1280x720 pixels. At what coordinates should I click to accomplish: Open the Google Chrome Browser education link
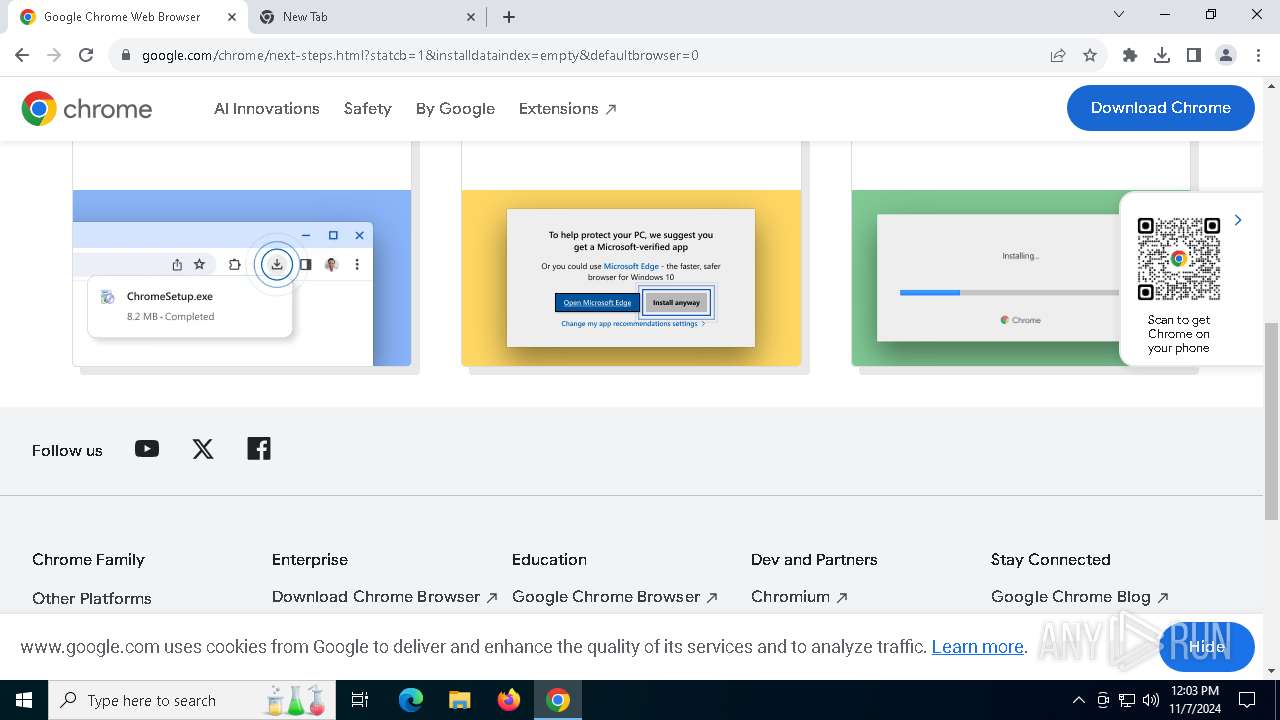(x=615, y=597)
